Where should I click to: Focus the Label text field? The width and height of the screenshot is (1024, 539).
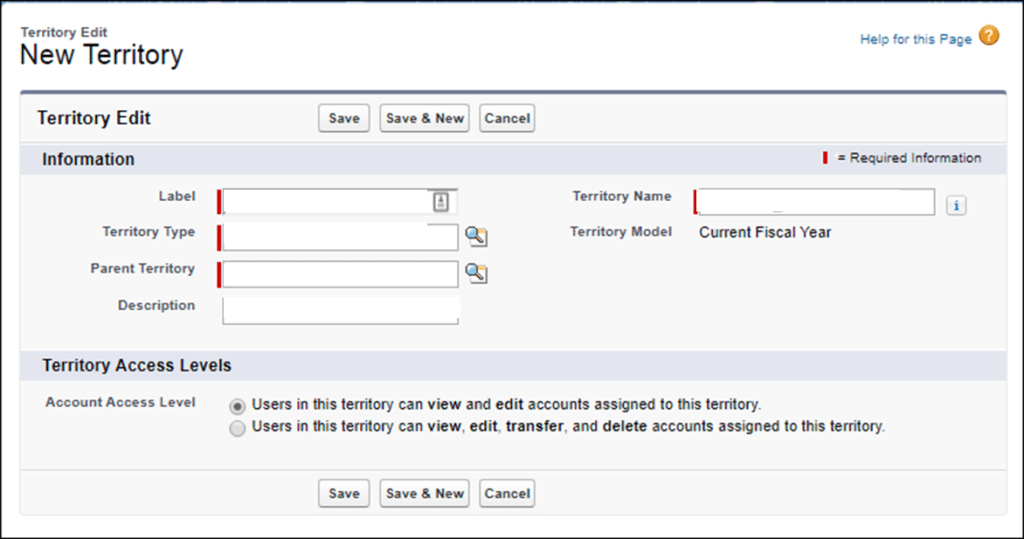tap(324, 202)
